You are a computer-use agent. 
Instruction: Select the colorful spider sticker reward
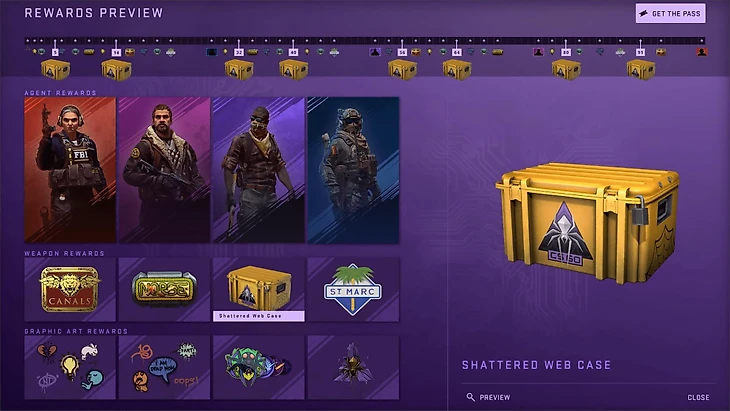259,367
